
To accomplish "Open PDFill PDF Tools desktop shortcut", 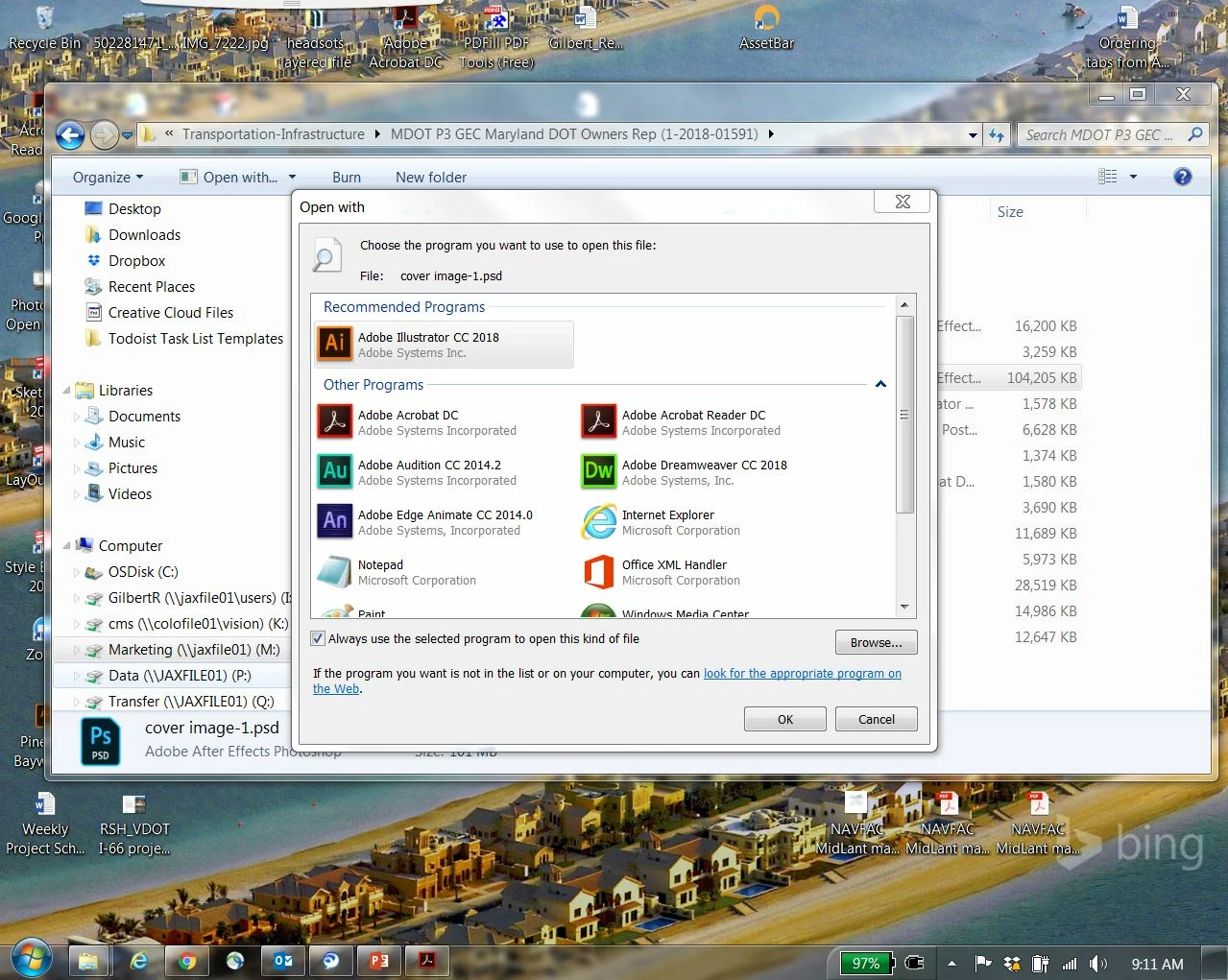I will pos(496,37).
